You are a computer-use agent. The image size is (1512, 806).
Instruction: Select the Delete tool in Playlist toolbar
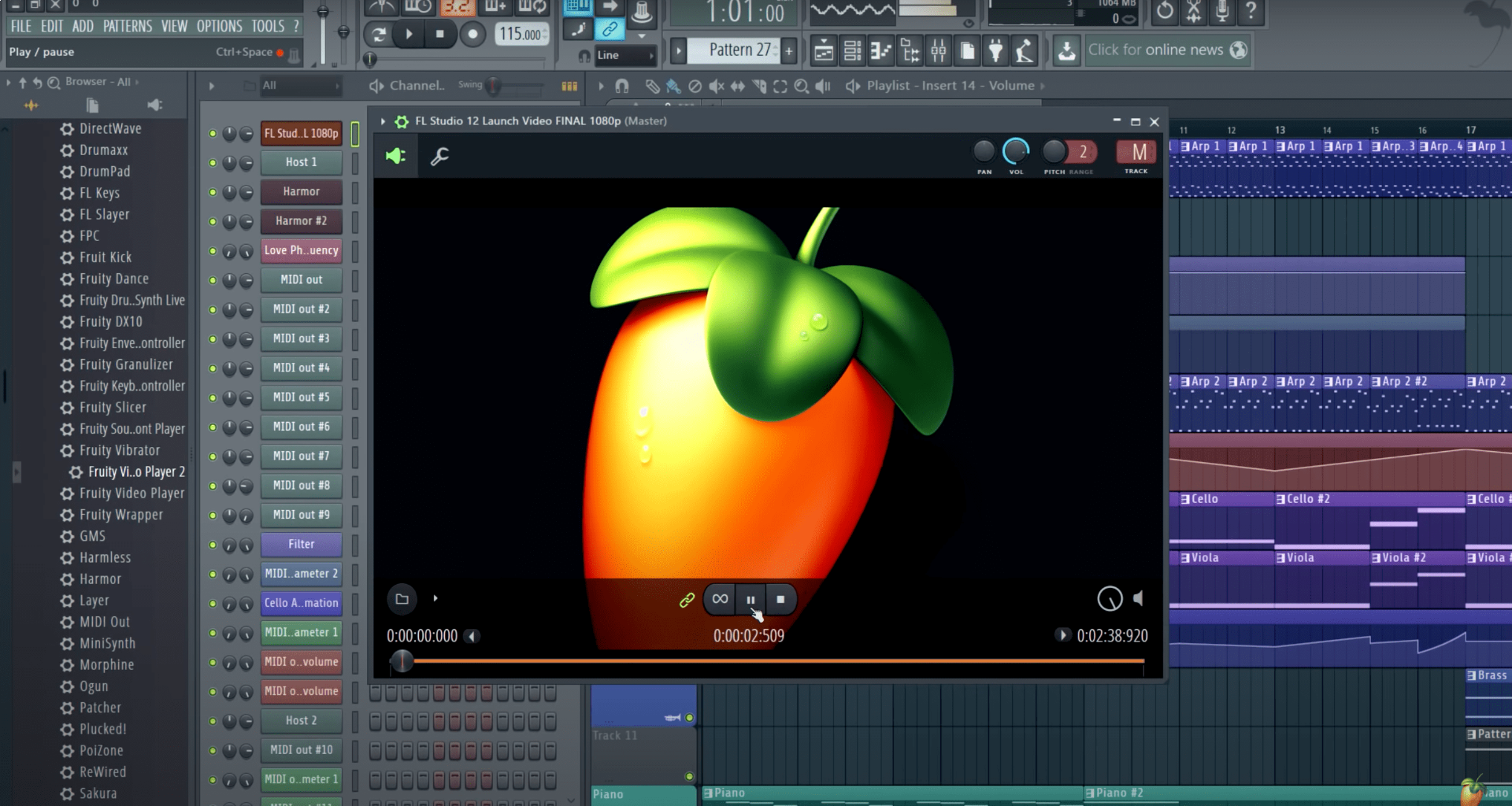(x=695, y=86)
